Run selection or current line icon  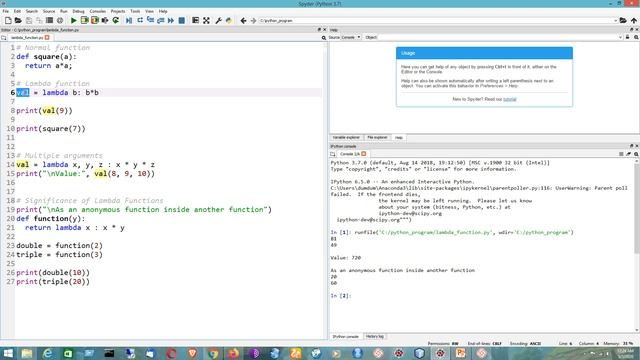(x=105, y=20)
